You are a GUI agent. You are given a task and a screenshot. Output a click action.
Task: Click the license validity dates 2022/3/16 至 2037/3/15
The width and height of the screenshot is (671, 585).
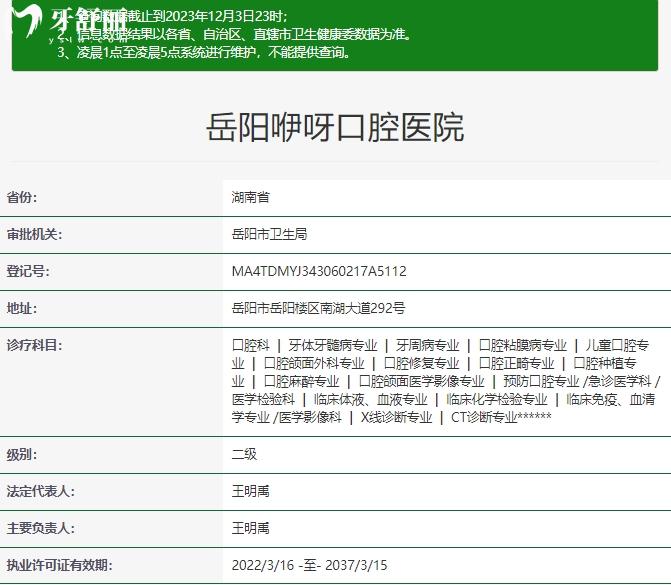click(309, 565)
